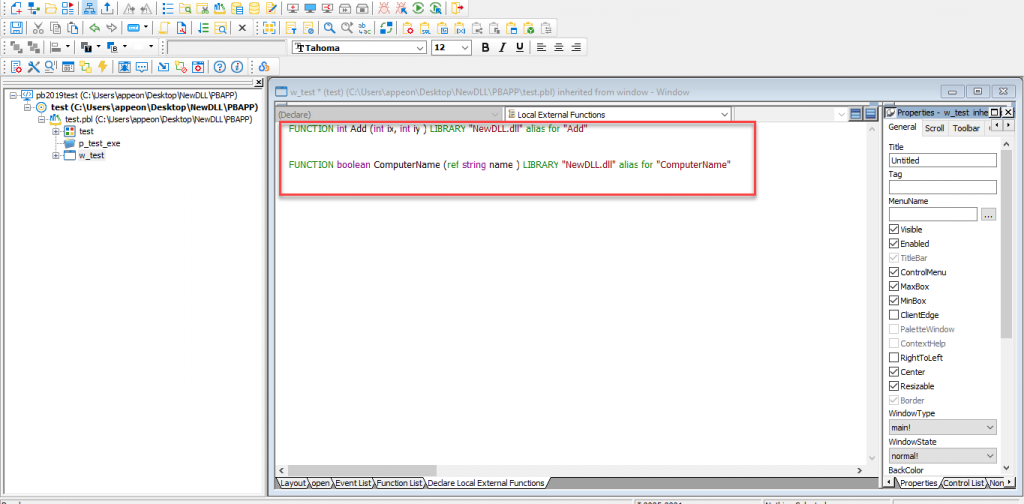
Task: Expand the w_test tree node
Action: coord(56,156)
